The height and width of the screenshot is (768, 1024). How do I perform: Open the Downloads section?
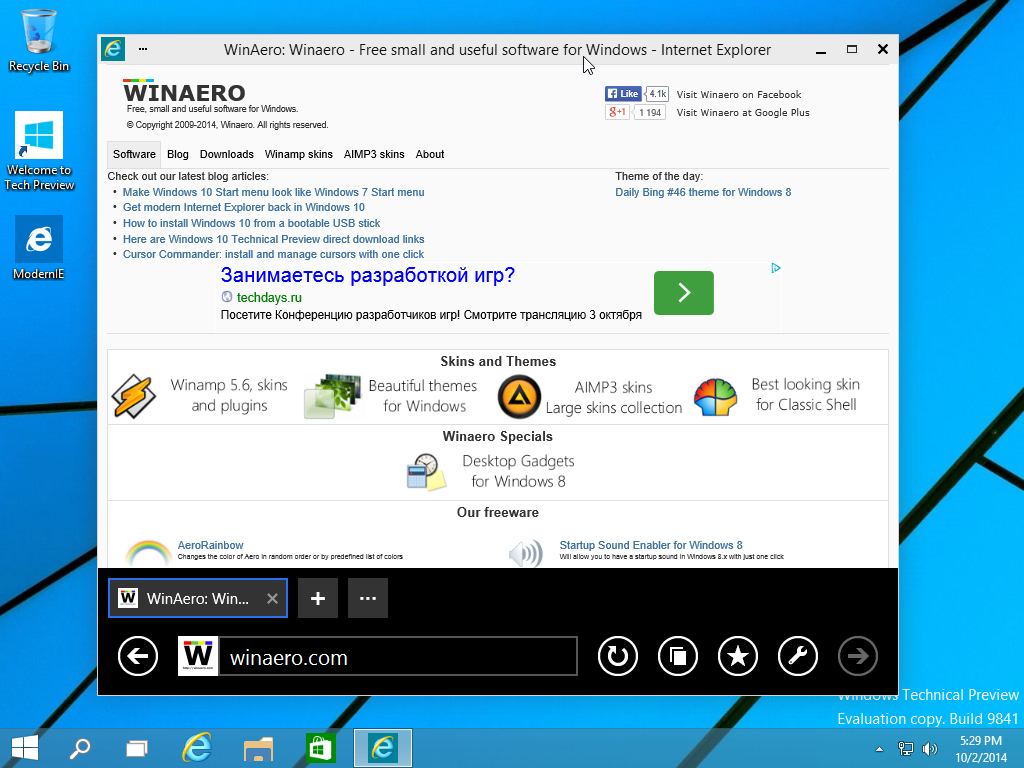226,154
